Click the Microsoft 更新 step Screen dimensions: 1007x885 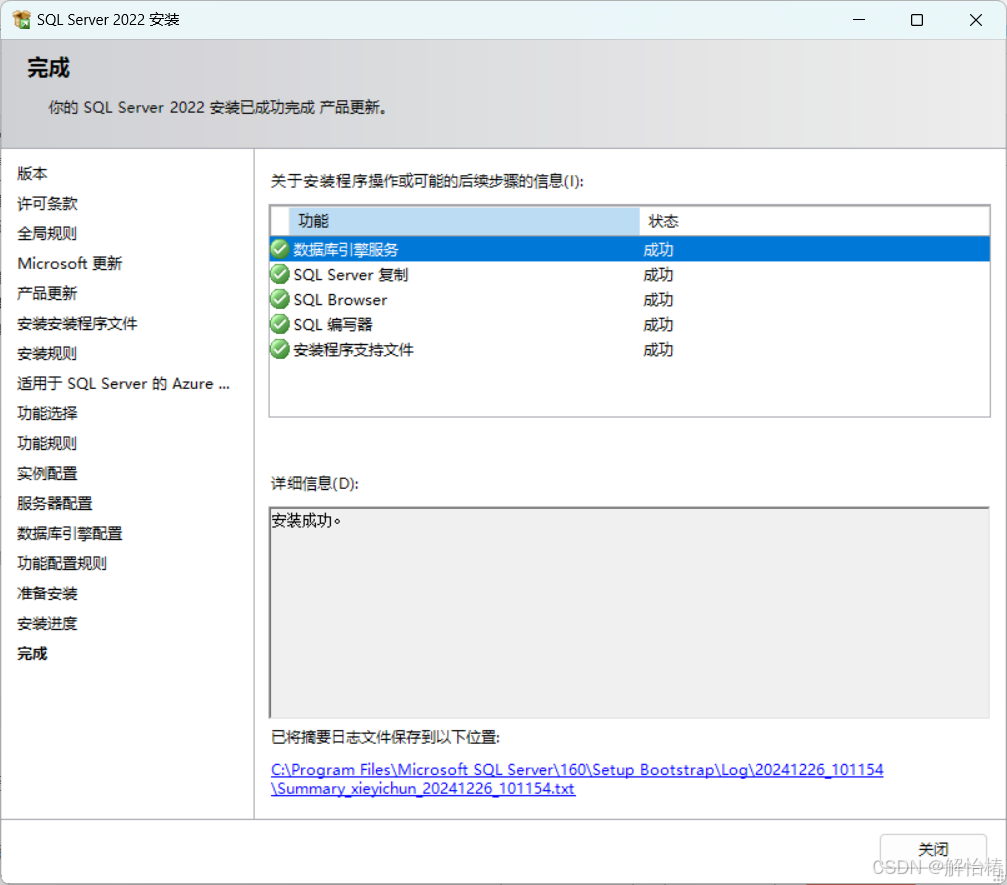[69, 263]
